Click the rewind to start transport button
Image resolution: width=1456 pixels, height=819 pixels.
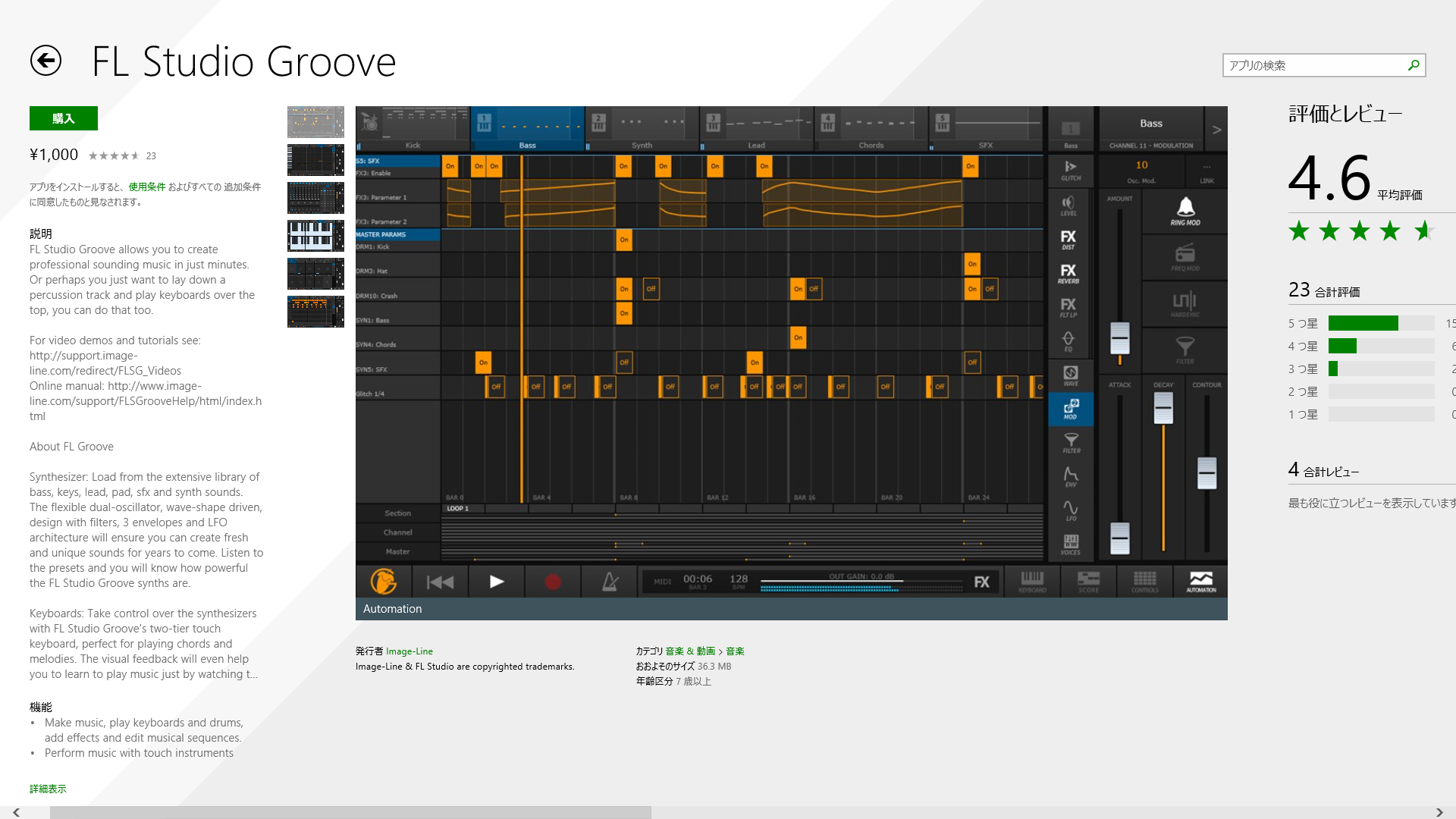(x=440, y=582)
